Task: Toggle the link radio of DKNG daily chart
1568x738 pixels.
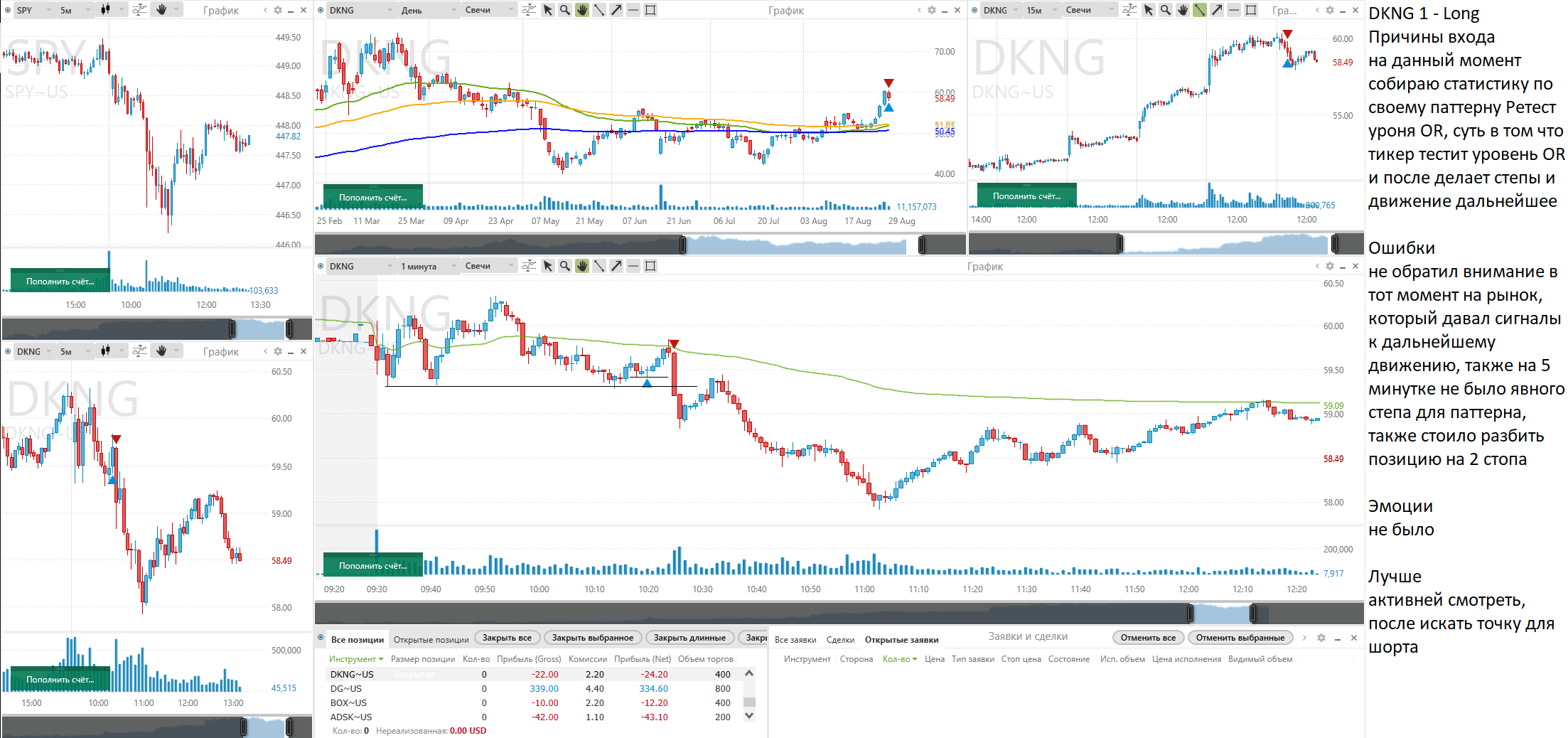Action: click(321, 10)
